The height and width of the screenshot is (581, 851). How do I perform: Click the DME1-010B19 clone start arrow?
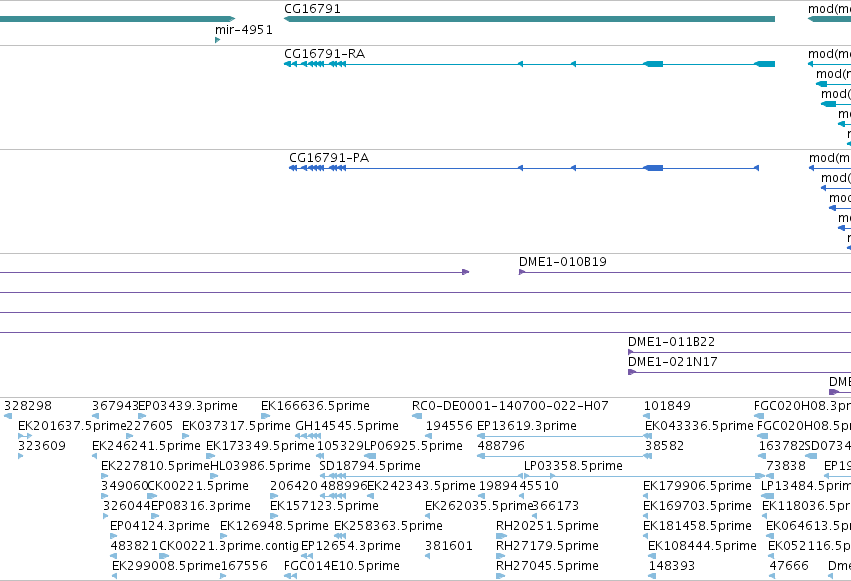pos(522,272)
